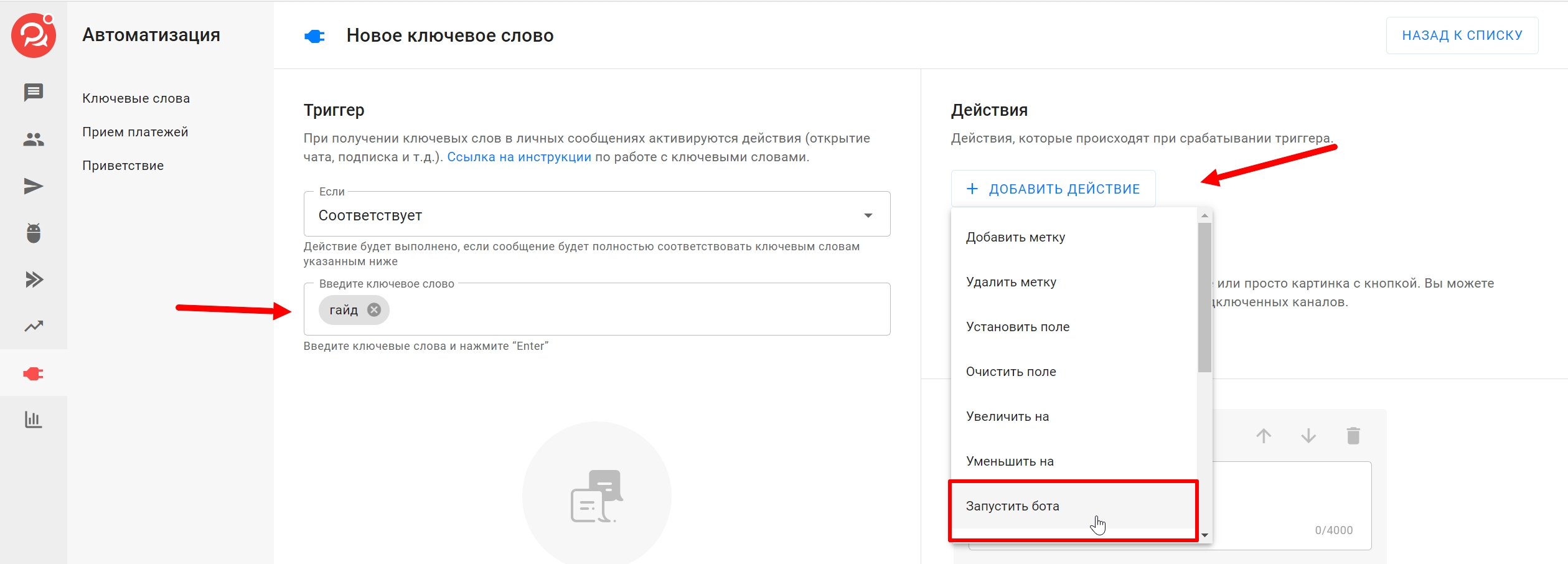Screen dimensions: 1568x564
Task: Open the bar chart statistics icon
Action: 34,420
